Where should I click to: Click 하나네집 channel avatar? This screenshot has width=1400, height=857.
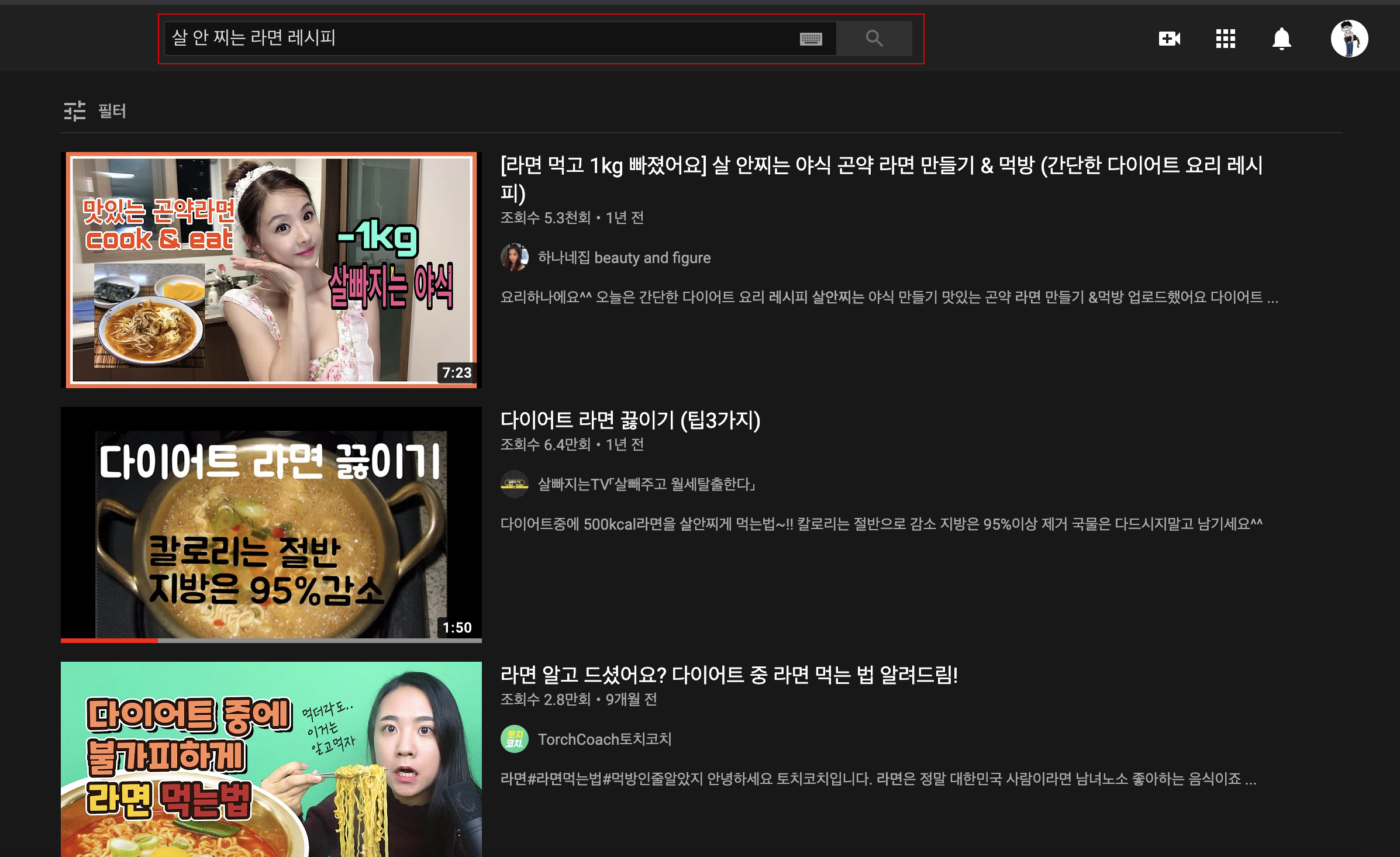click(515, 257)
